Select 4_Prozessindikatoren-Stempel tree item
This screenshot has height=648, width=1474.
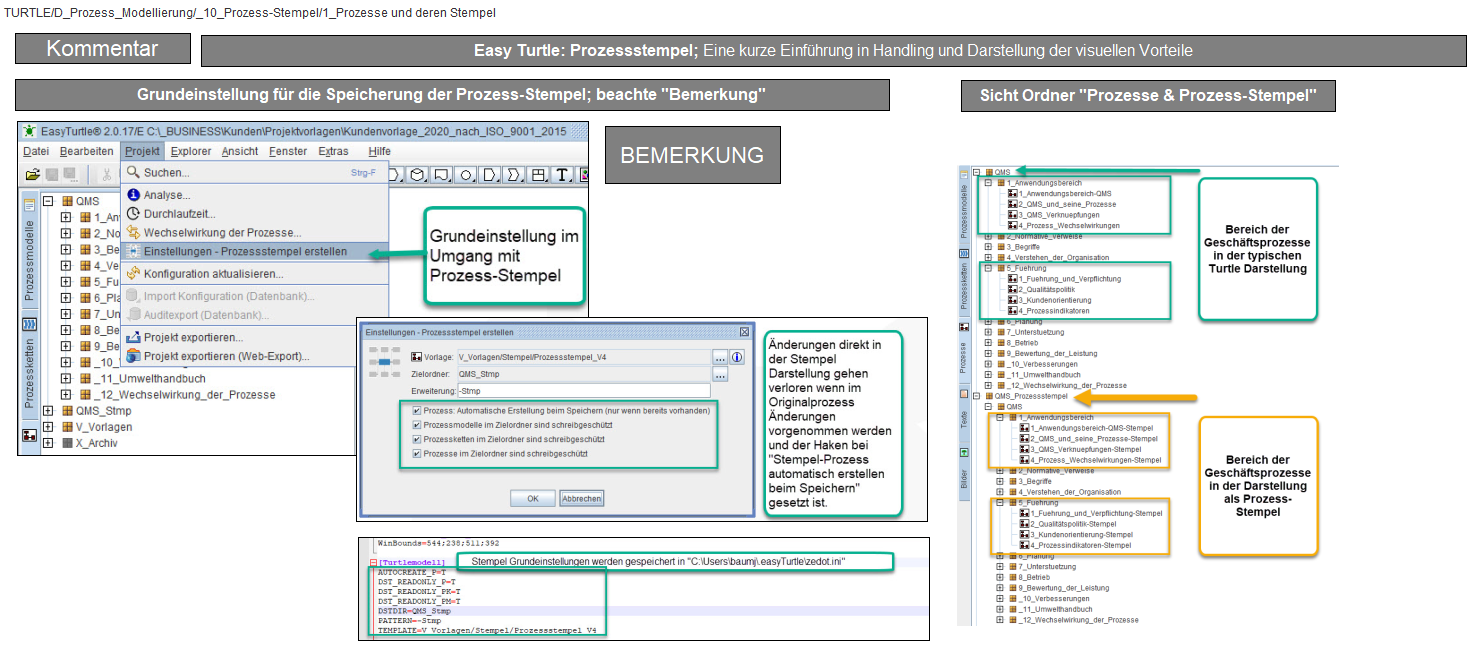1081,545
